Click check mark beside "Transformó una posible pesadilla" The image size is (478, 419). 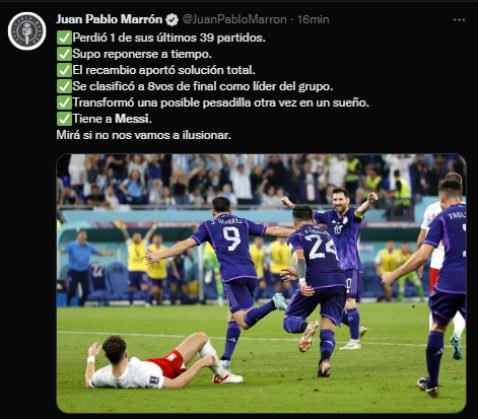click(x=64, y=102)
